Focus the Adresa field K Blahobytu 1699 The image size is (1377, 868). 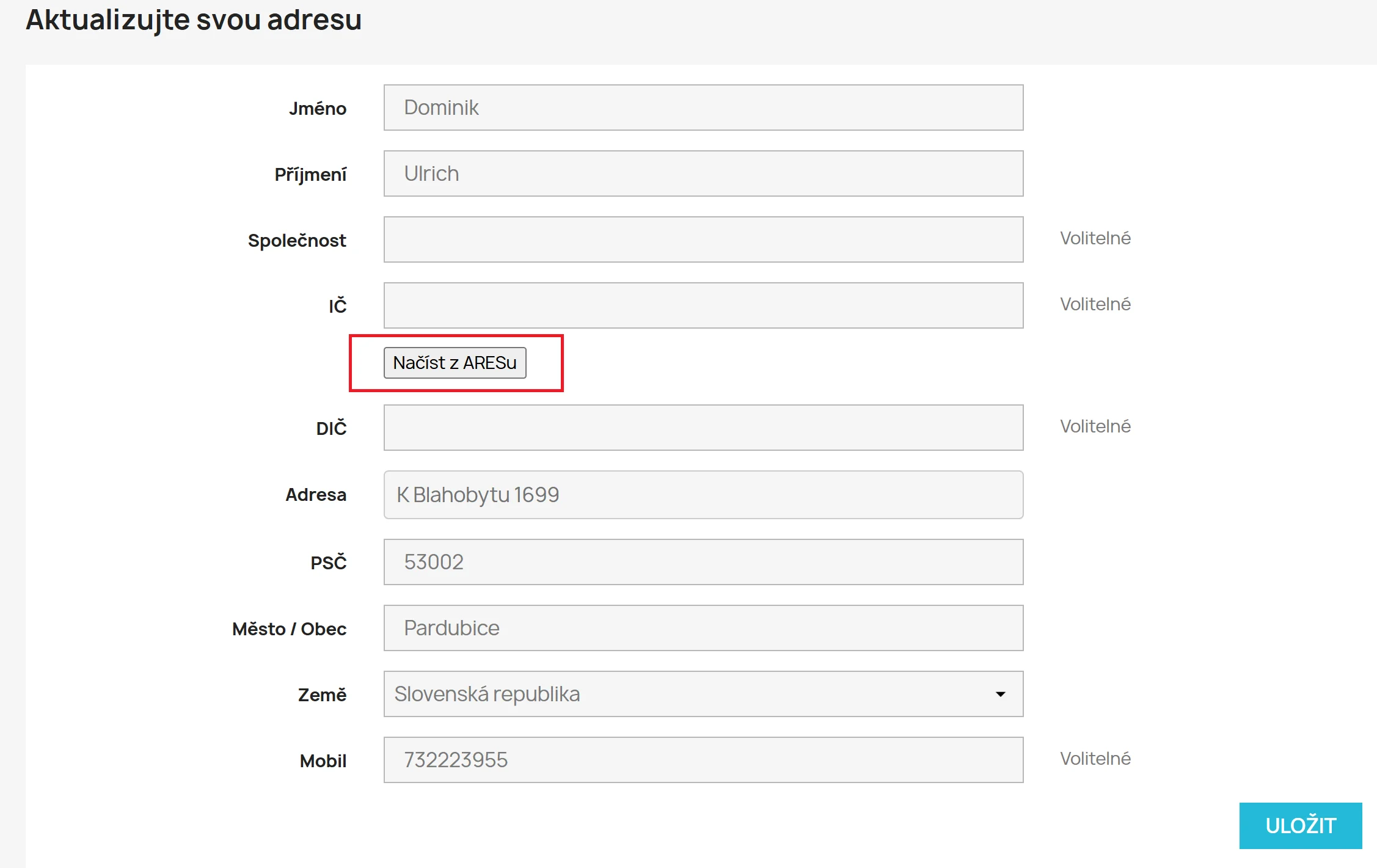pos(703,495)
